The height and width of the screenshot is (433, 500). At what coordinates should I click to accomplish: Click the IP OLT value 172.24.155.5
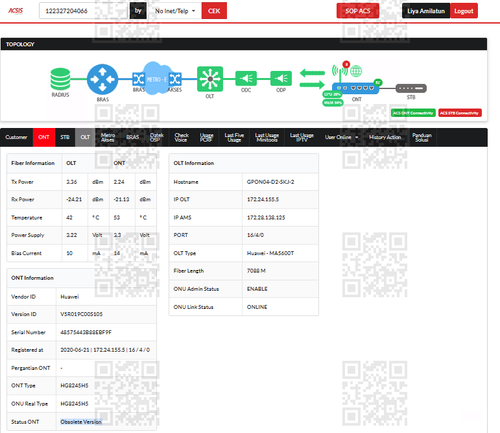[263, 199]
